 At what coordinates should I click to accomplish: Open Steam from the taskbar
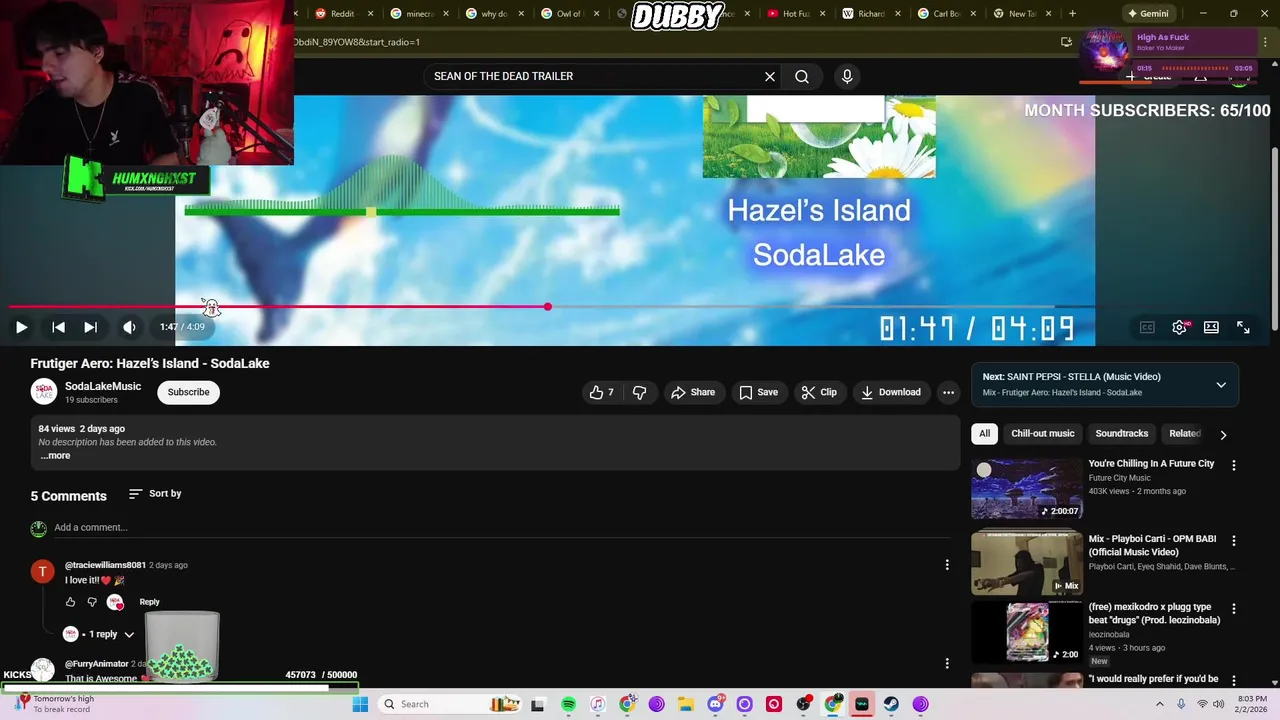point(891,704)
